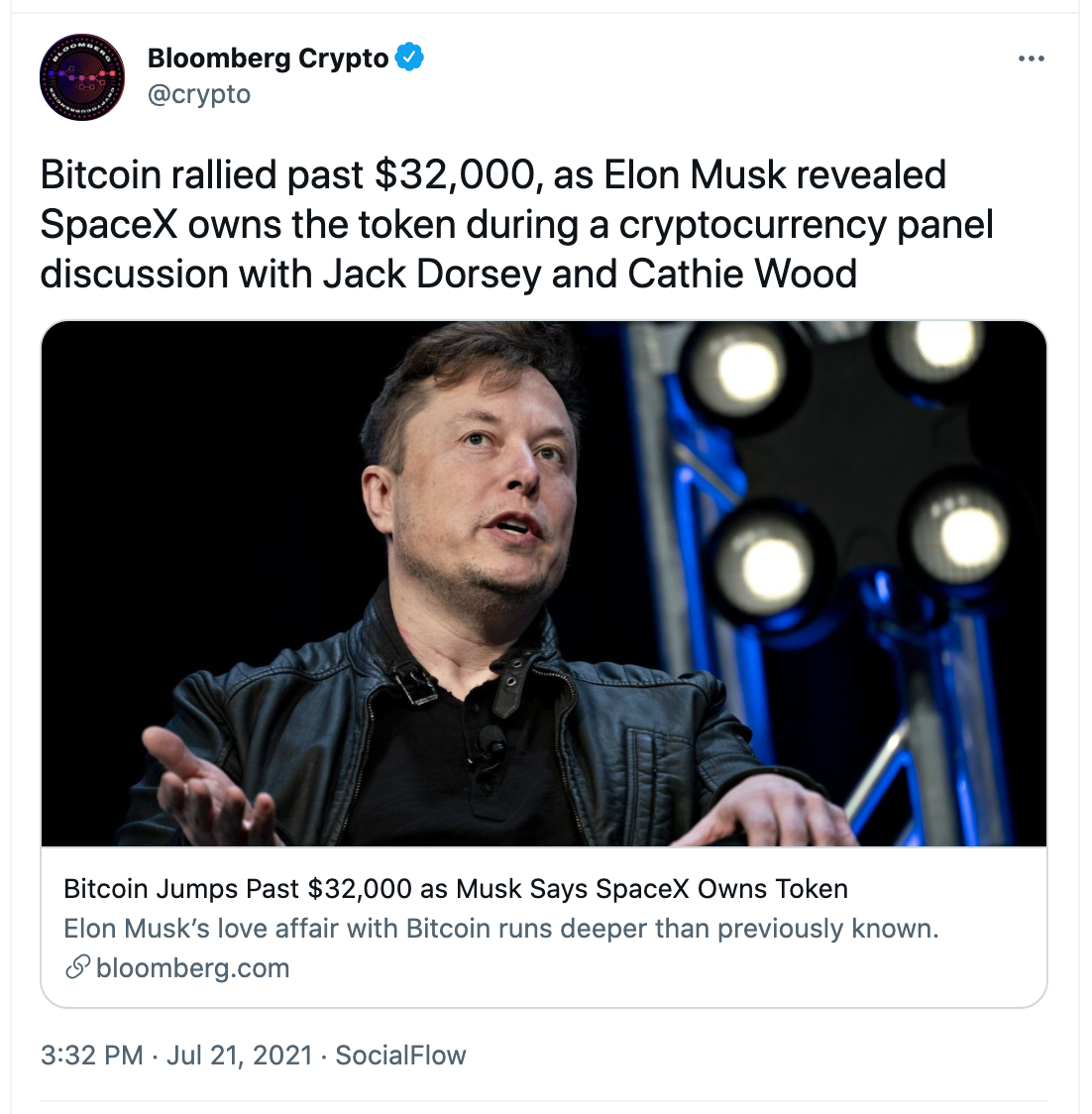This screenshot has width=1092, height=1114.
Task: Click the Bloomberg Crypto display name
Action: pyautogui.click(x=268, y=58)
